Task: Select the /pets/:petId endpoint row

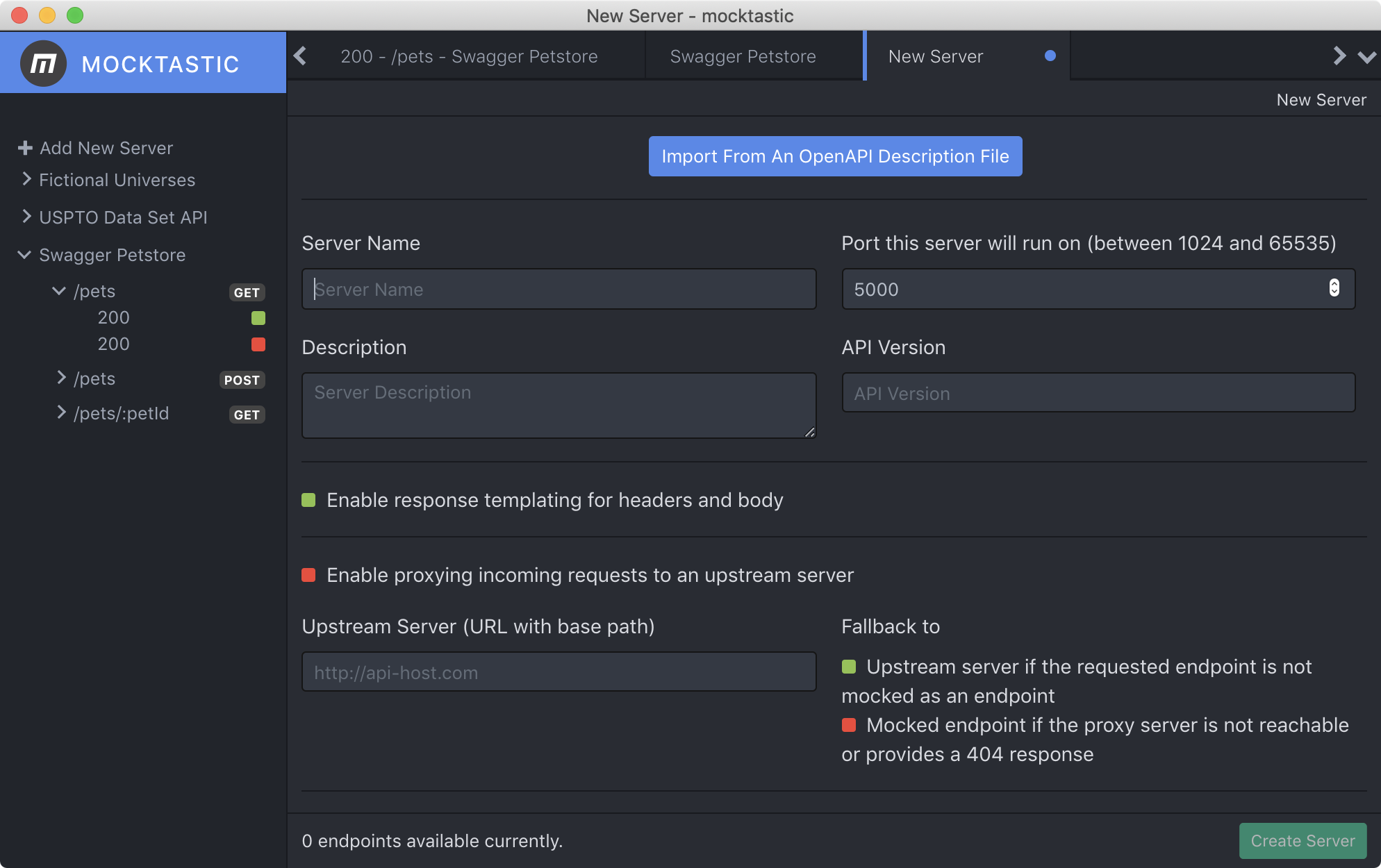Action: click(x=158, y=413)
